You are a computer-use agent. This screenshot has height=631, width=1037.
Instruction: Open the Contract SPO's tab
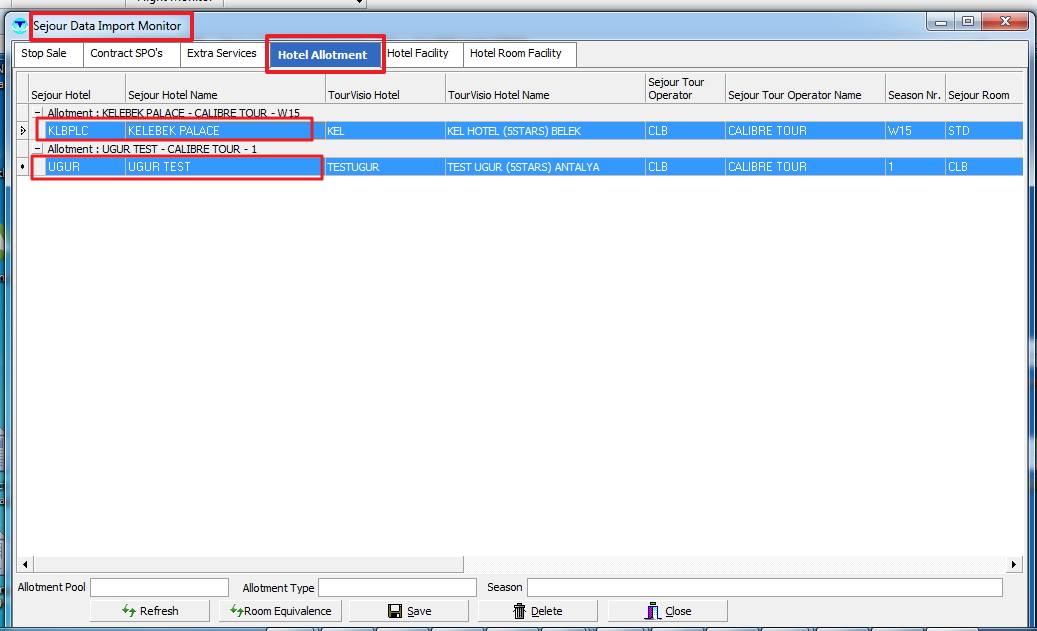[127, 54]
